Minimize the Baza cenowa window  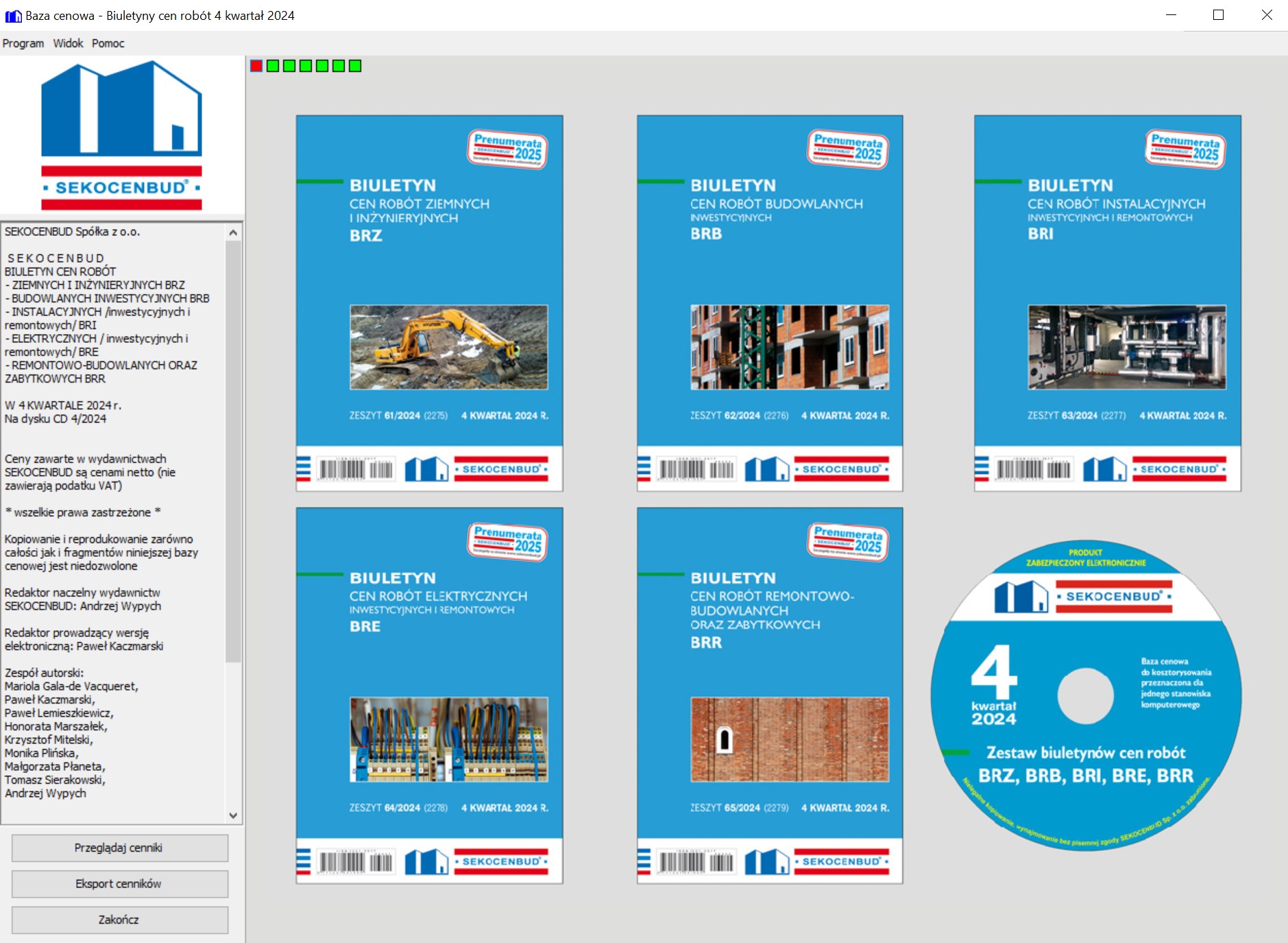[x=1171, y=15]
